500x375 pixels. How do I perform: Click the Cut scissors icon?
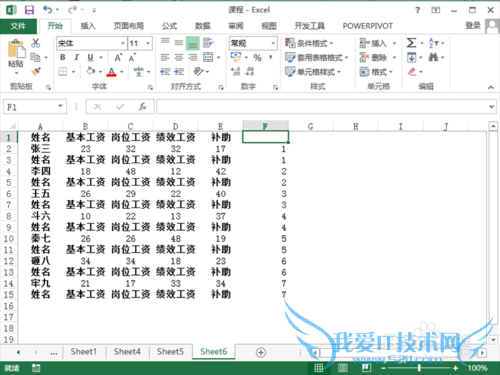tap(35, 43)
